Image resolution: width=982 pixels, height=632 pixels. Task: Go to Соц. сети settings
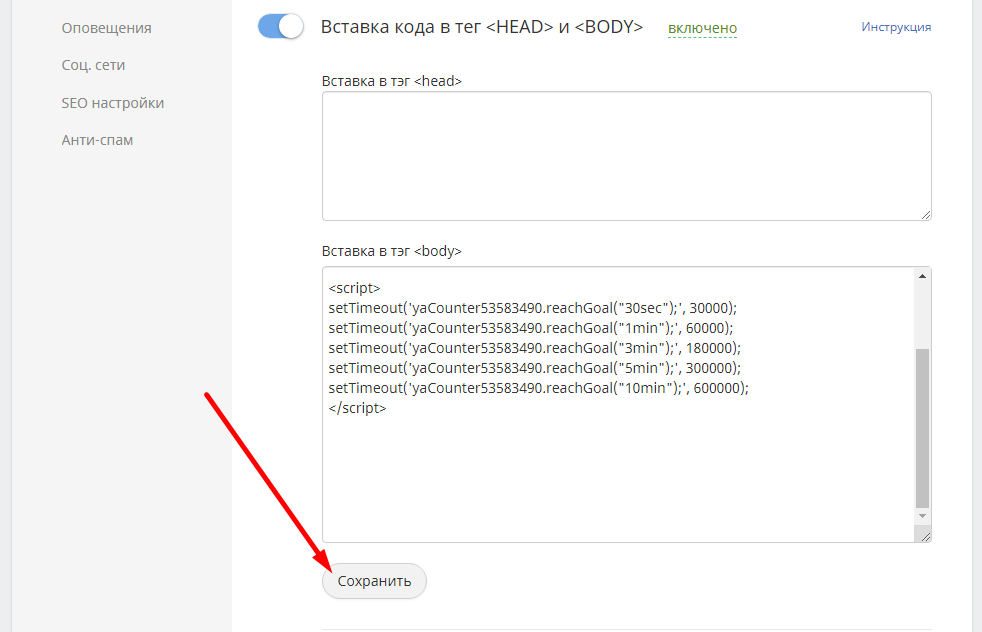[x=93, y=65]
